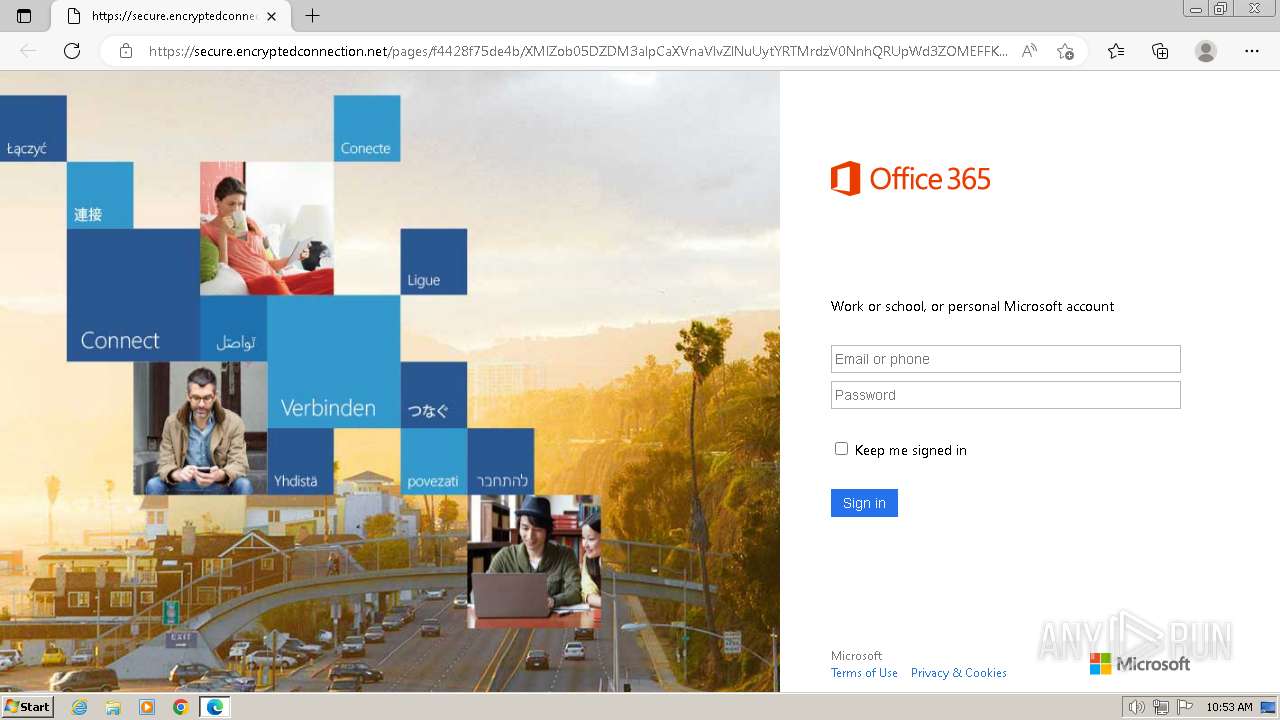This screenshot has width=1280, height=720.
Task: Open the tab actions menu icon
Action: coord(24,16)
